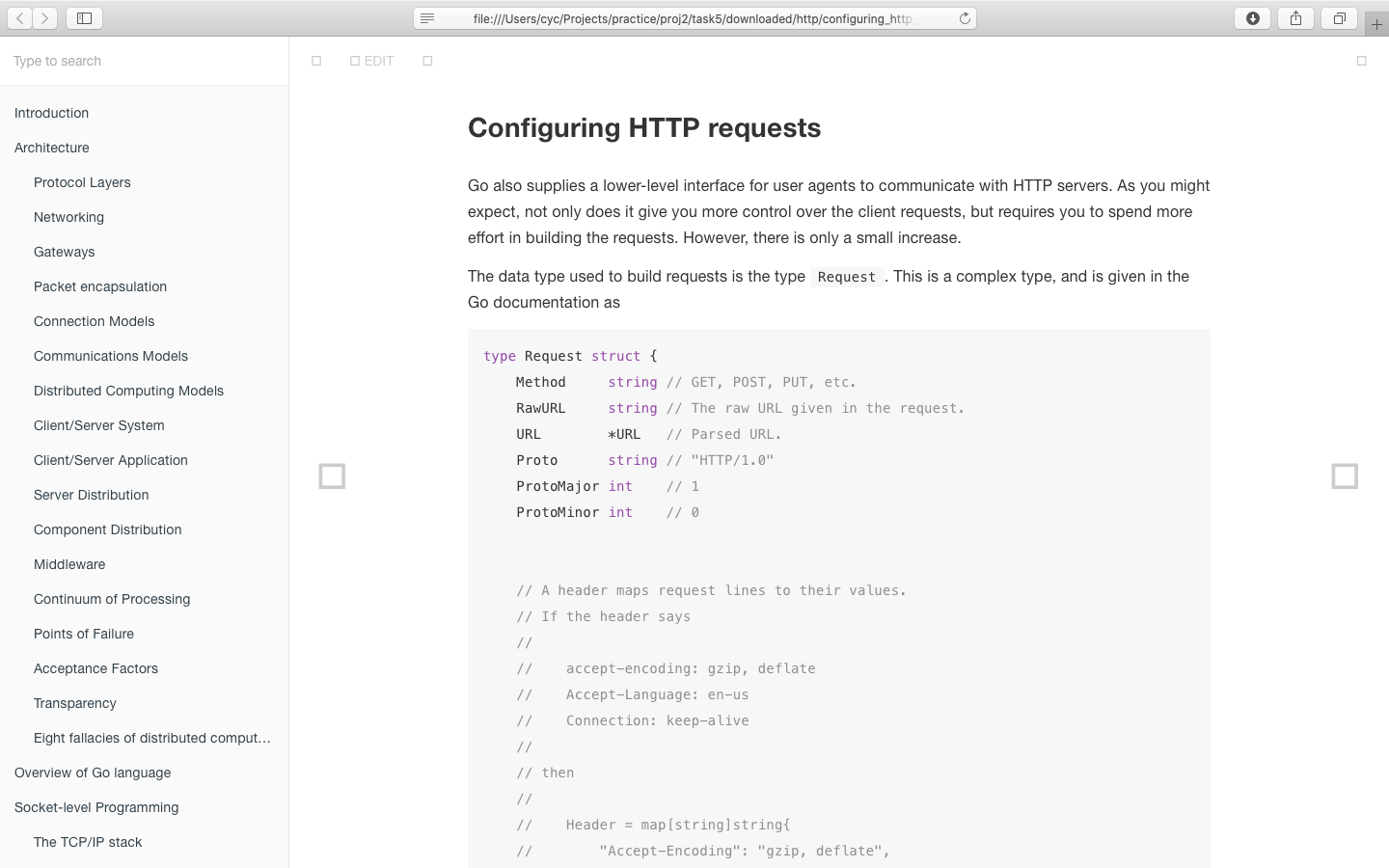Go to the previous page using the left arrow
This screenshot has width=1389, height=868.
(x=332, y=476)
